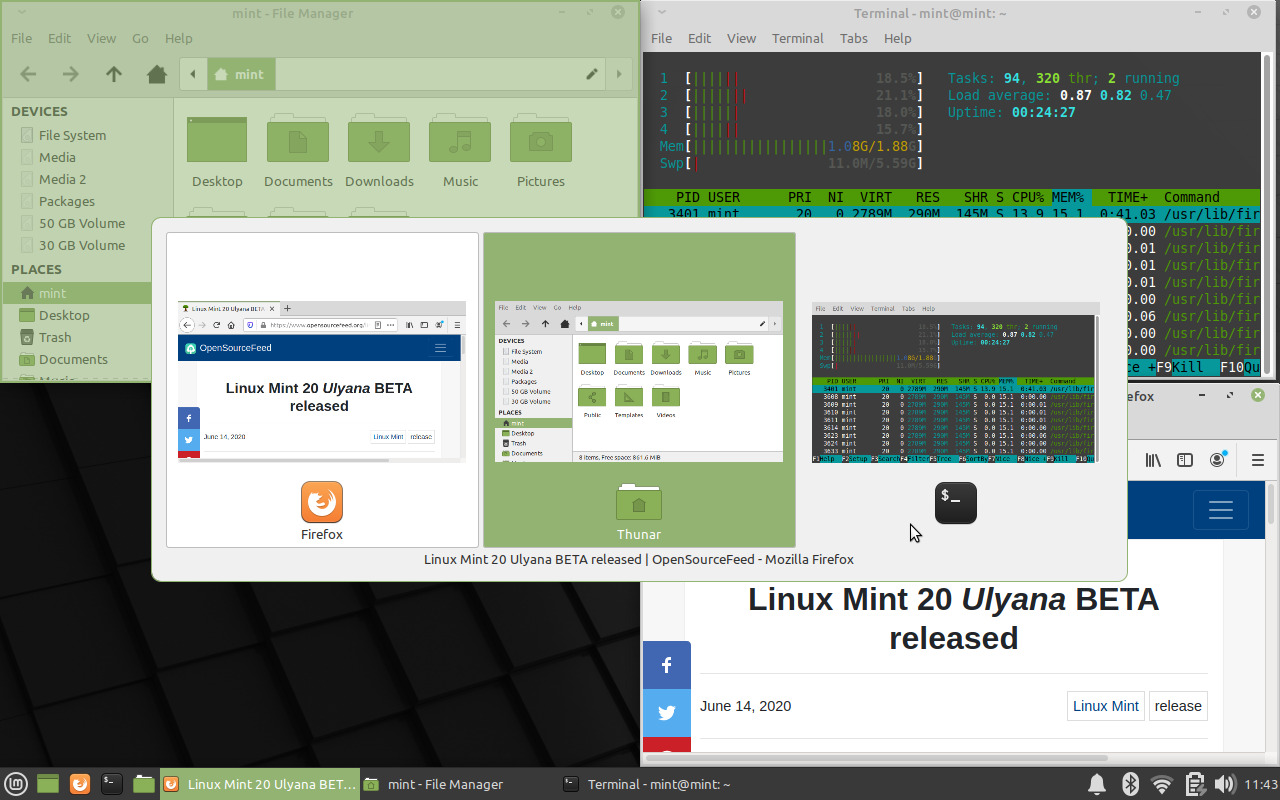Share the article via the Facebook icon
1280x800 pixels.
[x=667, y=664]
